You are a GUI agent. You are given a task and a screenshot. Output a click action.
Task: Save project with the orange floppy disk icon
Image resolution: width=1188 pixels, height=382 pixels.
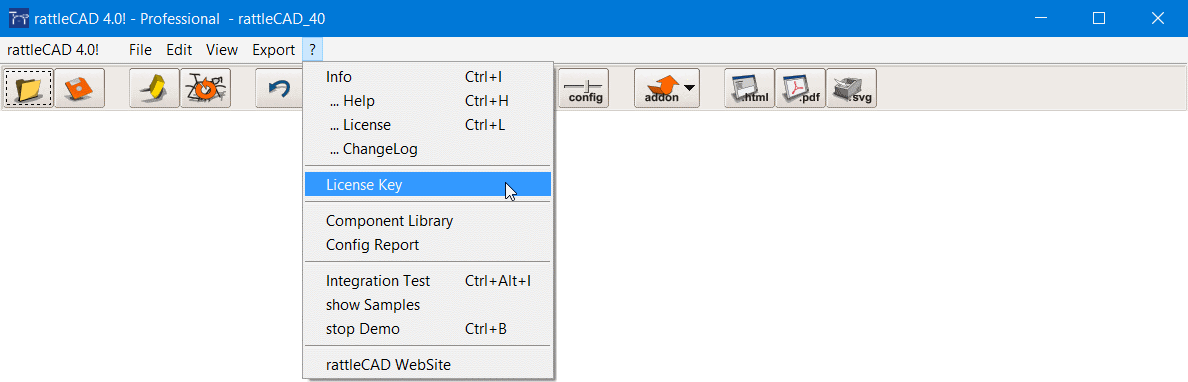point(79,88)
